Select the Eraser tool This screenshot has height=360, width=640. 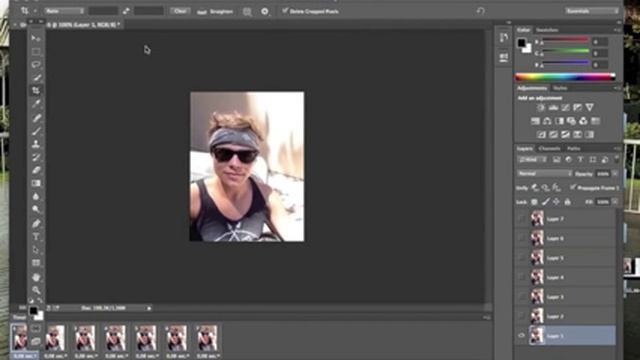click(x=36, y=170)
